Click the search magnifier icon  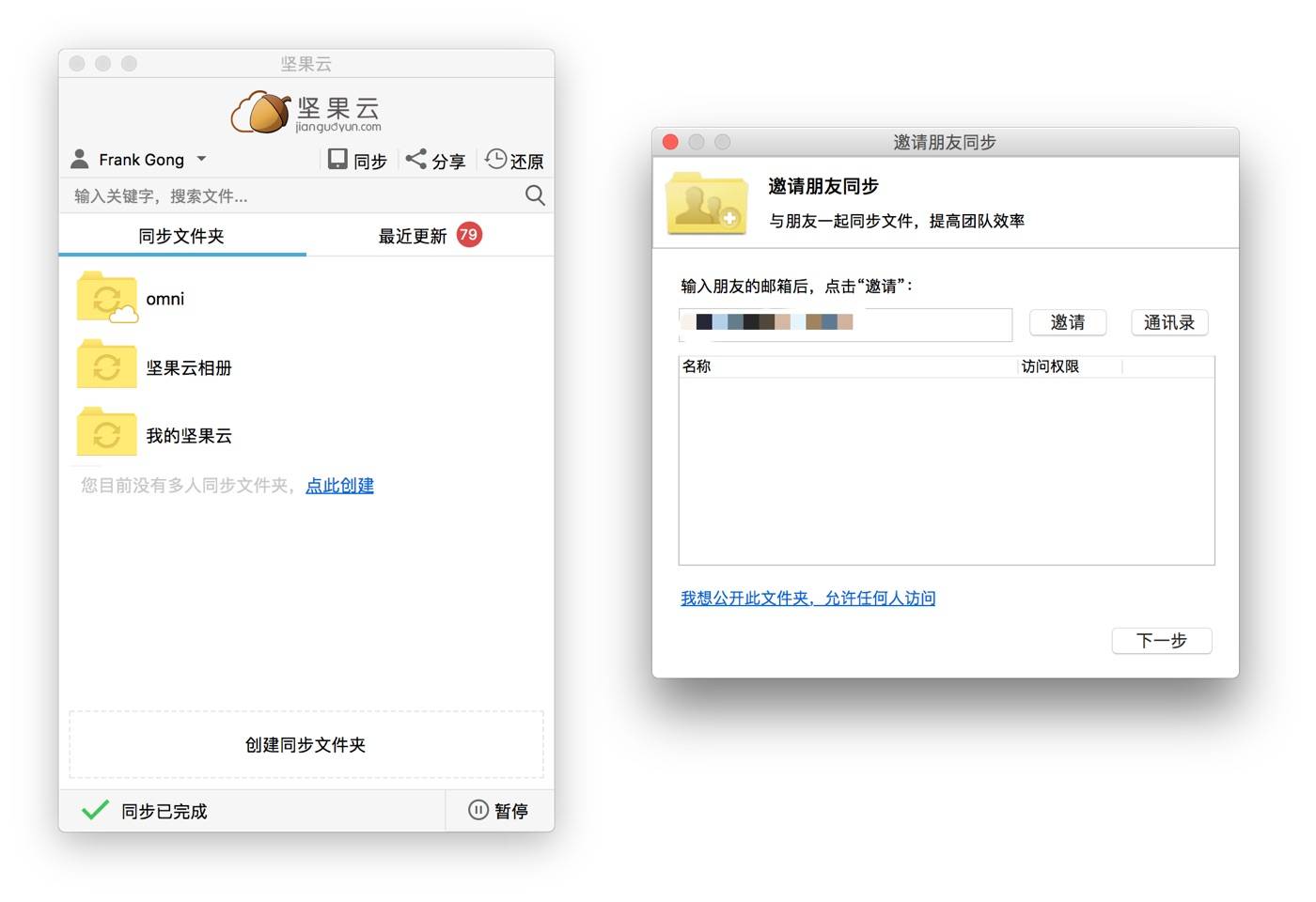point(535,195)
